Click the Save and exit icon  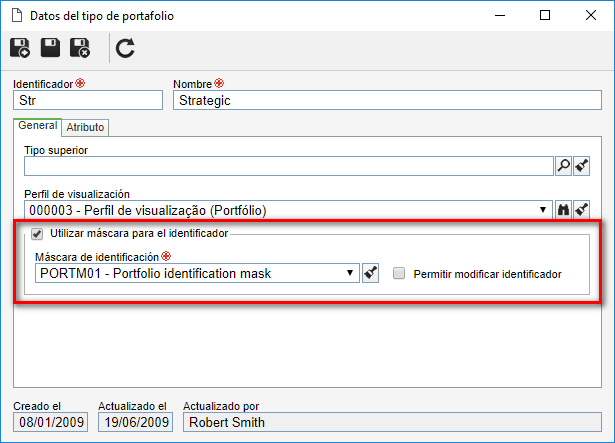(80, 48)
